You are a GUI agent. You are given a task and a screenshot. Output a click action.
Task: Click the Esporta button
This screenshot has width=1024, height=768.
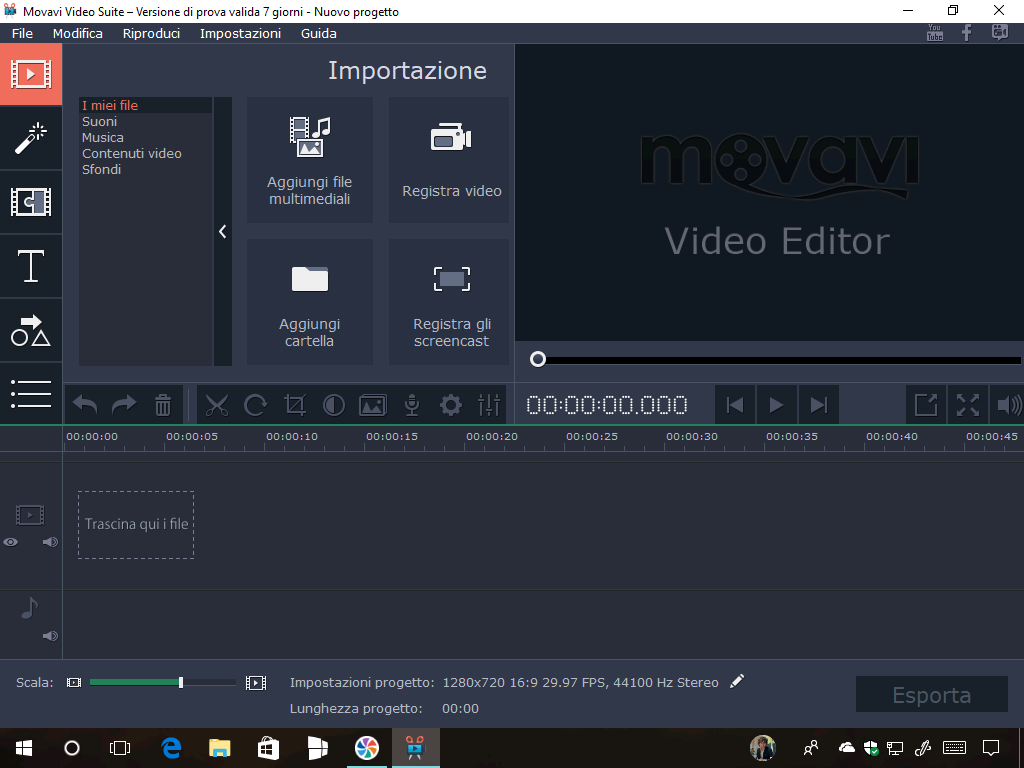click(x=932, y=695)
